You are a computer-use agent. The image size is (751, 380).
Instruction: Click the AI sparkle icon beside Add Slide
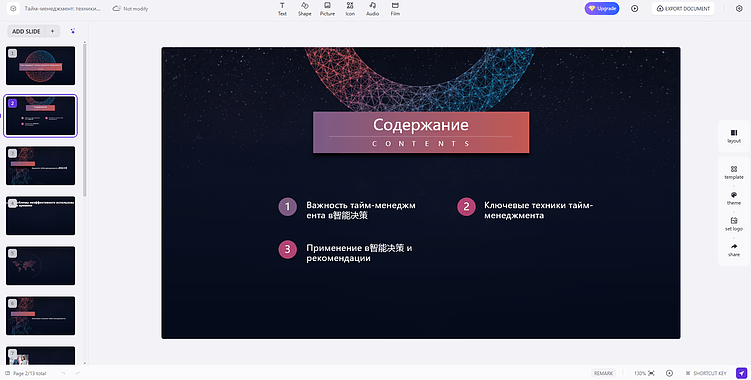(x=73, y=31)
